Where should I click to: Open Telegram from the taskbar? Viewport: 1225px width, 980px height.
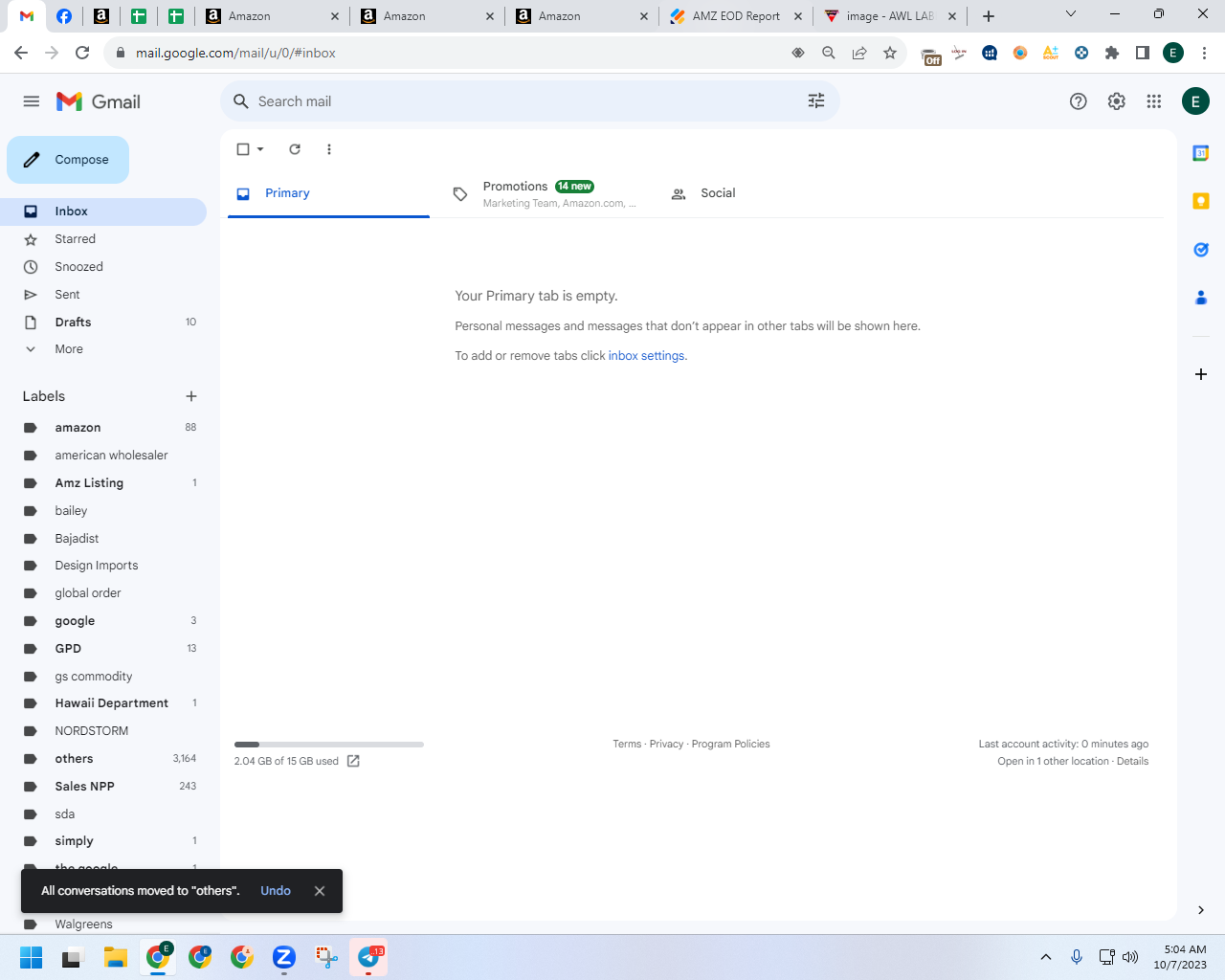368,957
